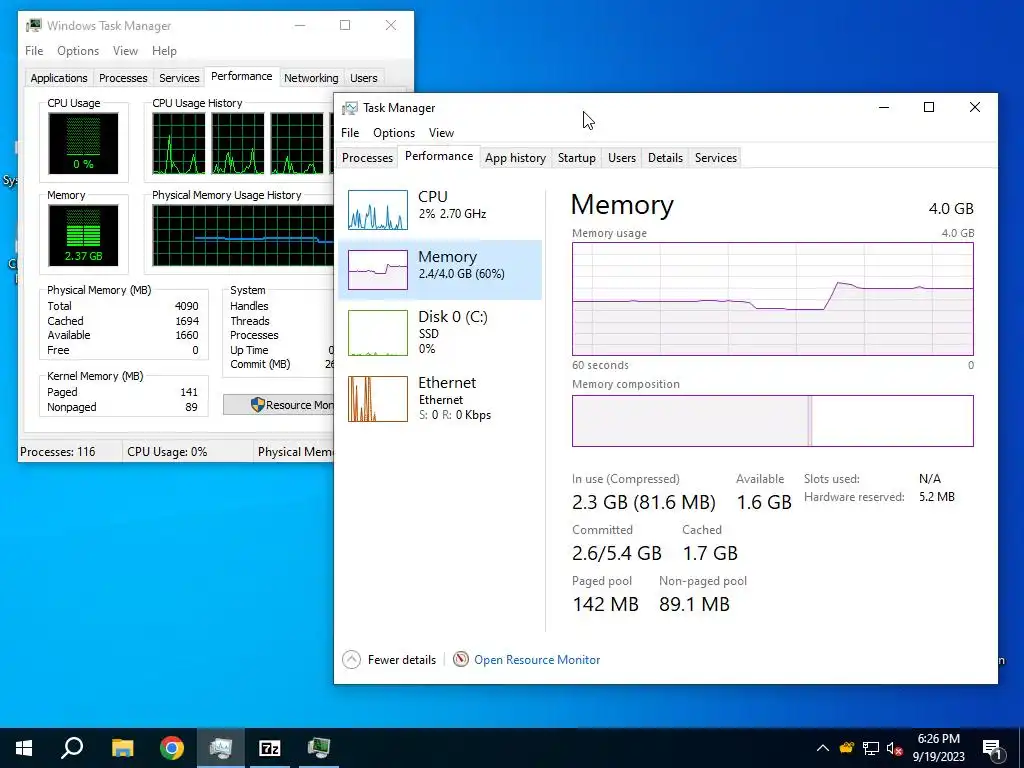Click the 142 MB Paged pool value
Viewport: 1024px width, 768px height.
tap(605, 604)
